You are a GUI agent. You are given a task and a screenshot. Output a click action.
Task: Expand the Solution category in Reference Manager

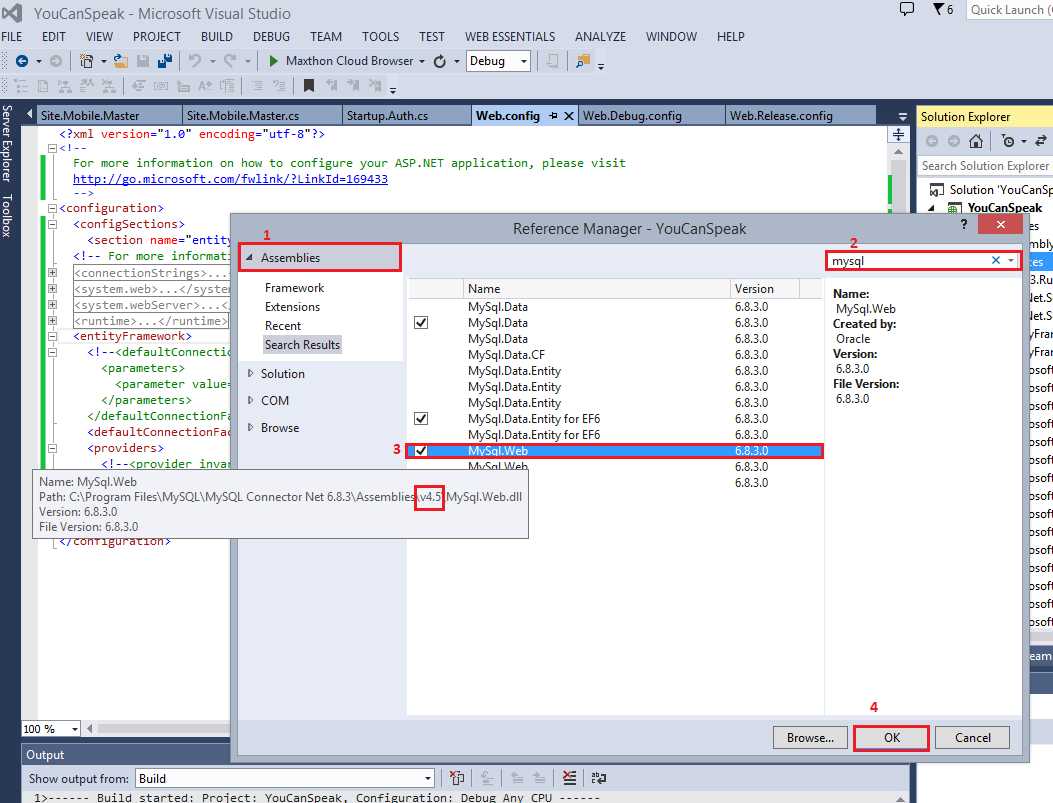pyautogui.click(x=282, y=374)
